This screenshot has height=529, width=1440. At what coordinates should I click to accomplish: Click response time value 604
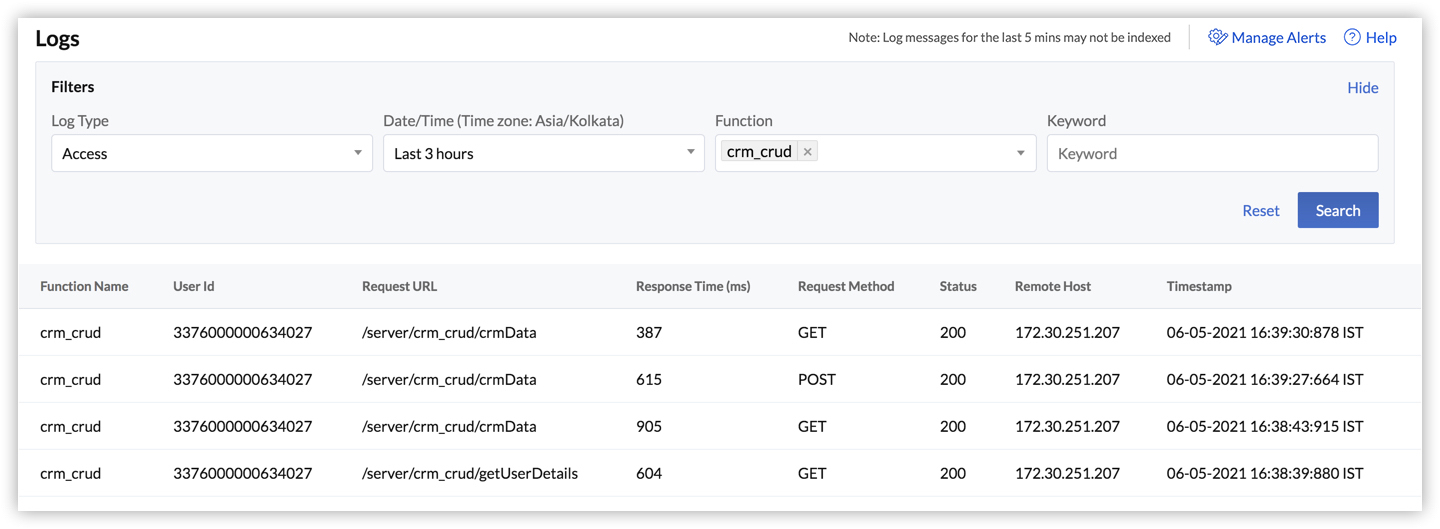coord(649,473)
